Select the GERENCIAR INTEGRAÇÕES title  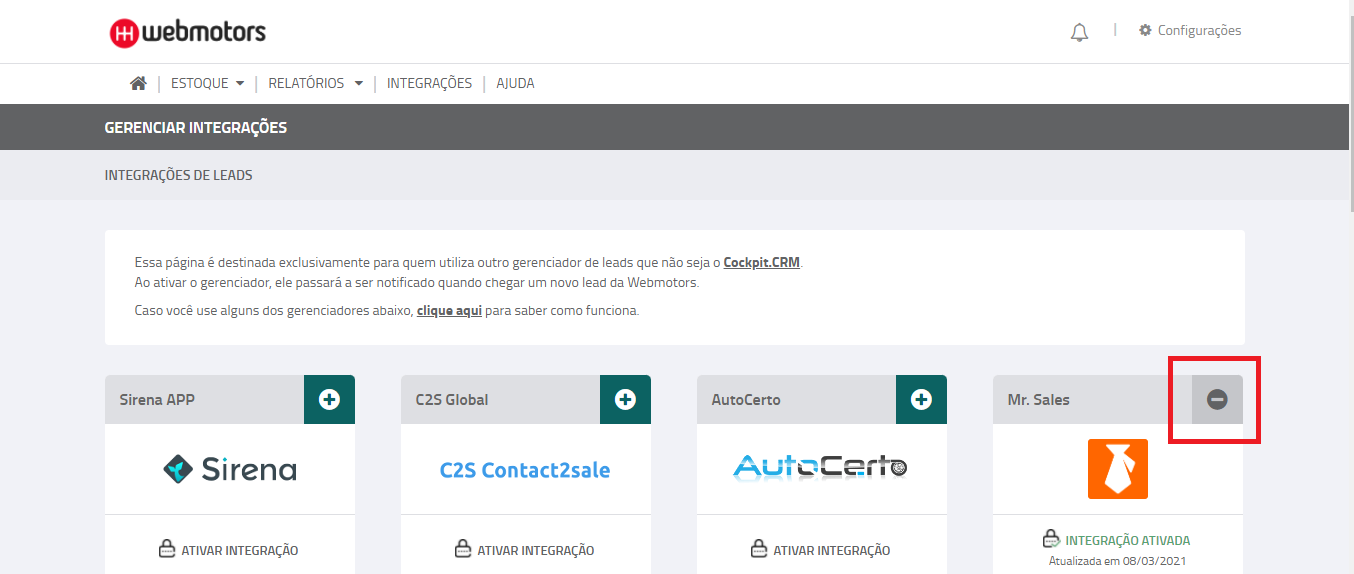tap(196, 128)
